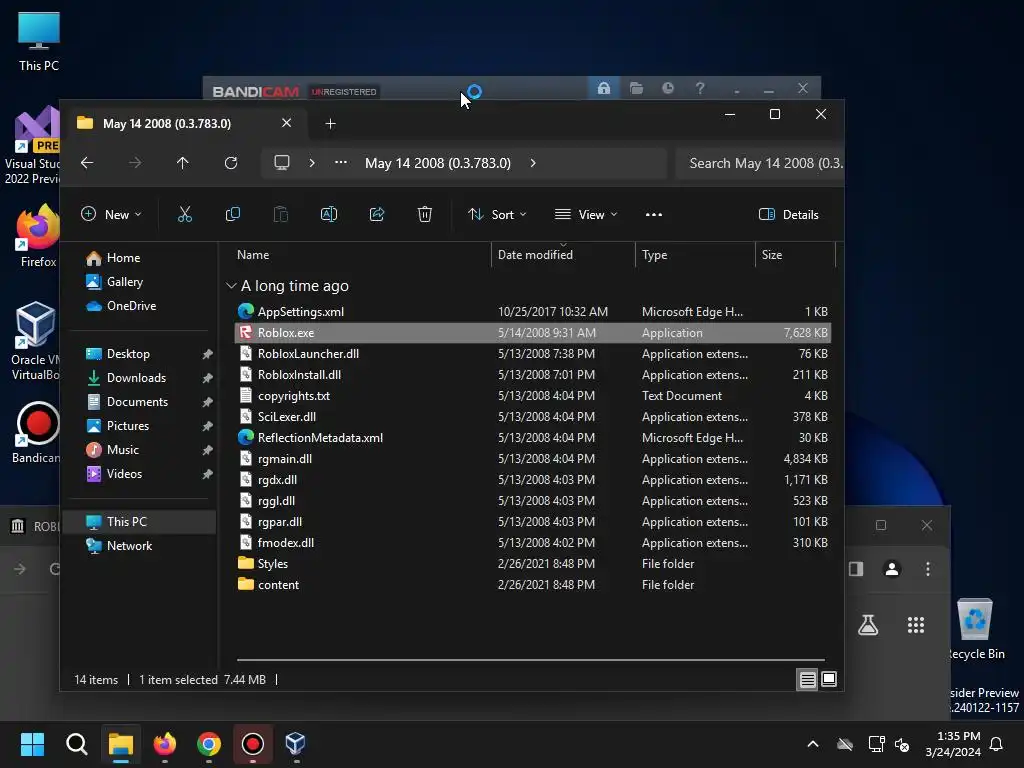Switch to details list view layout icon

click(x=807, y=679)
